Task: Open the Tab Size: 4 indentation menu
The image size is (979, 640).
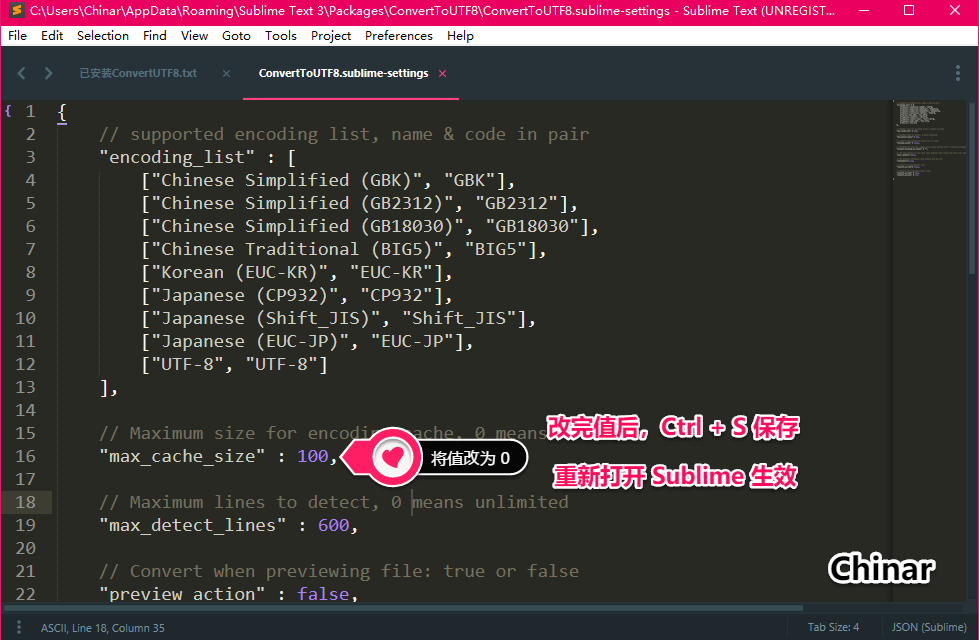Action: click(x=833, y=626)
